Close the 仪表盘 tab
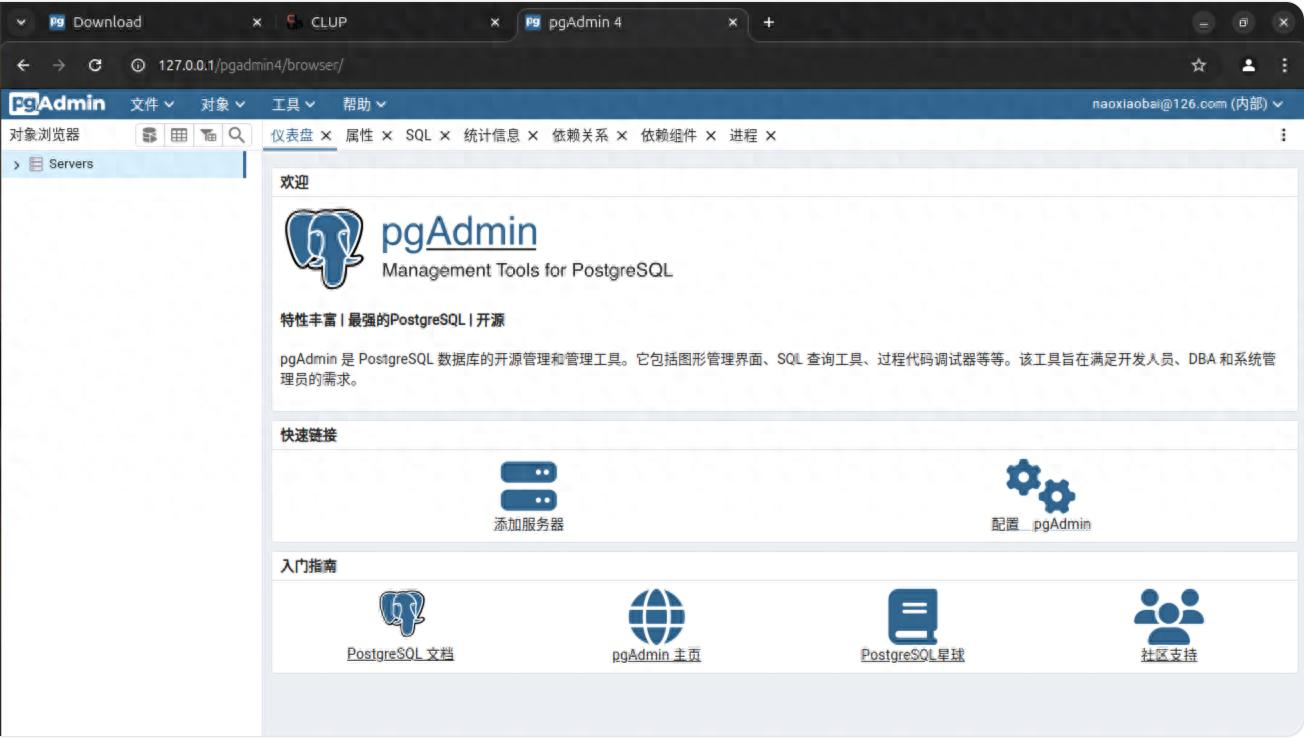This screenshot has width=1304, height=738. click(x=326, y=135)
